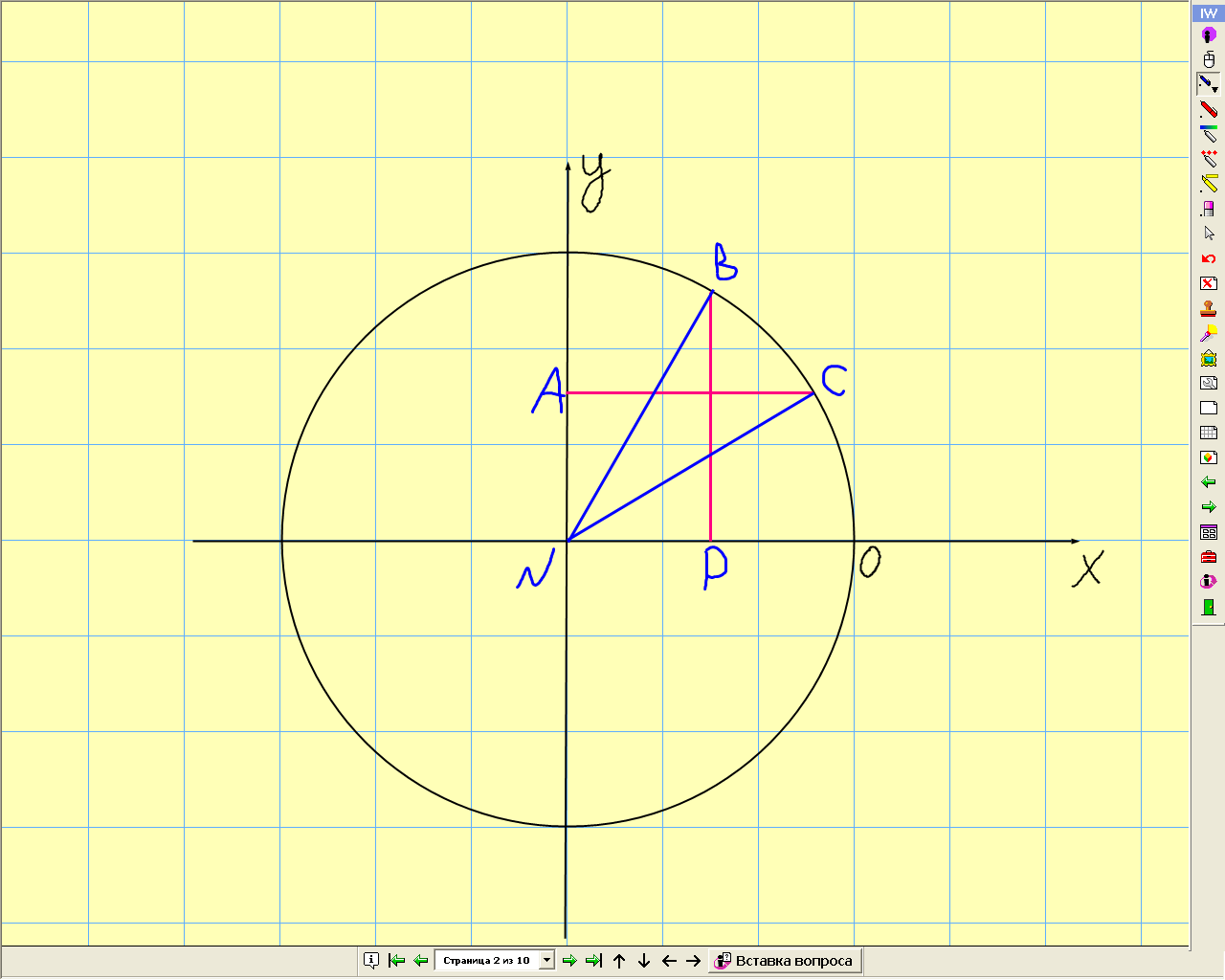The height and width of the screenshot is (980, 1225).
Task: Click the 'Вставка вопроса' button
Action: click(x=786, y=961)
